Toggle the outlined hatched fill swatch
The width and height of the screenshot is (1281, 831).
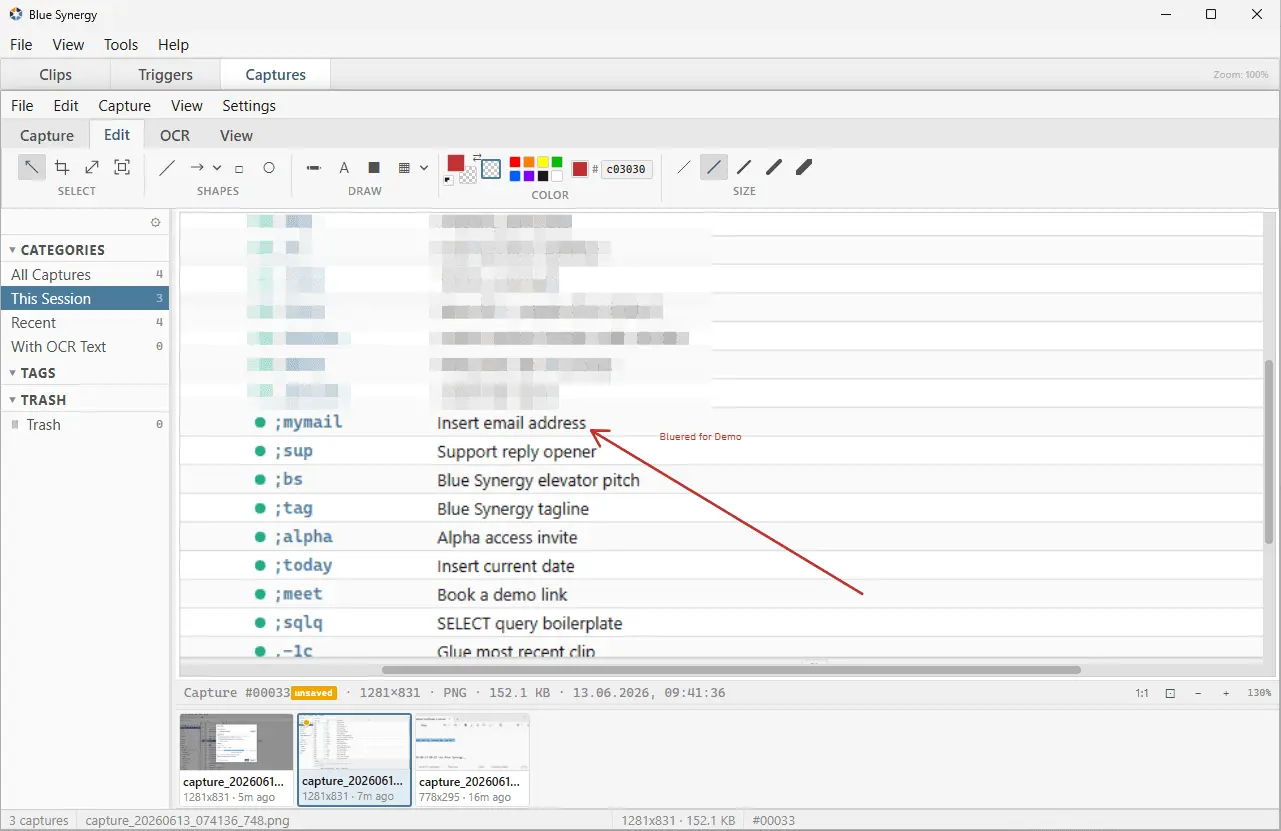(x=491, y=169)
